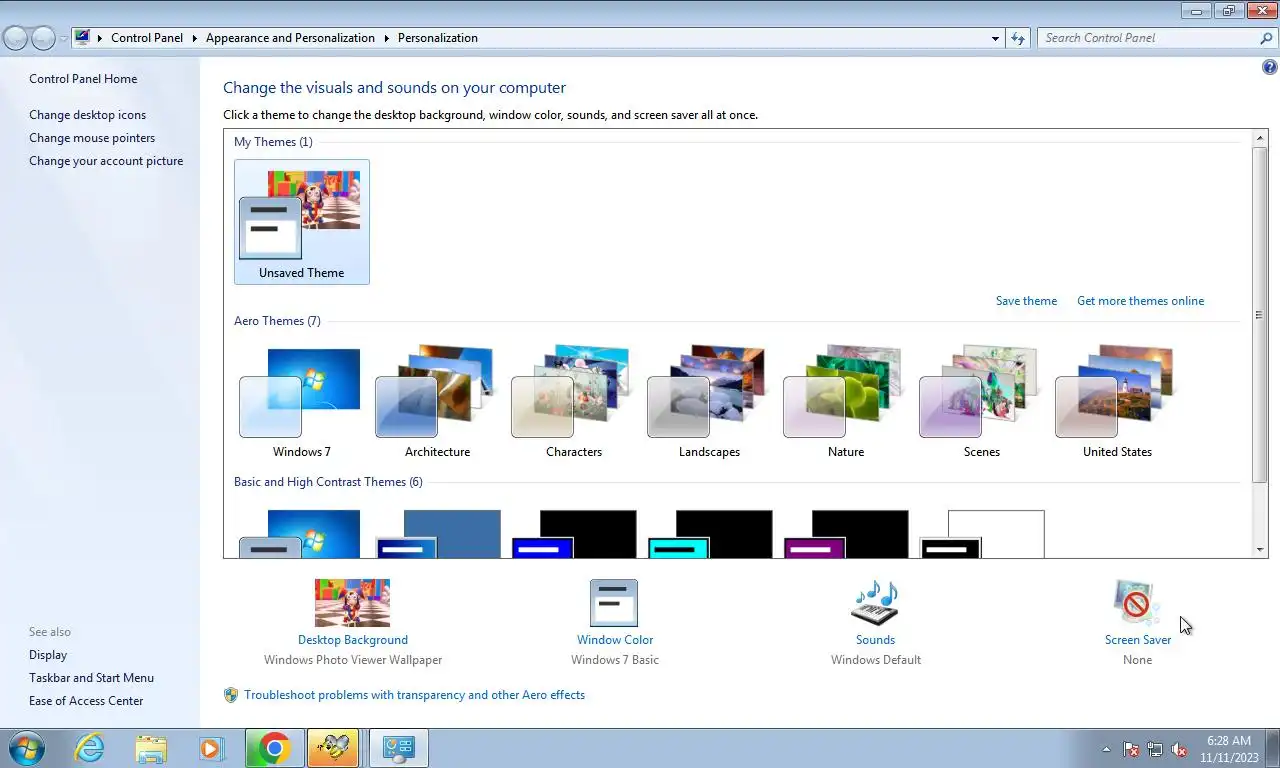This screenshot has height=768, width=1280.
Task: Expand the arrow after Appearance and Personalization
Action: [386, 38]
